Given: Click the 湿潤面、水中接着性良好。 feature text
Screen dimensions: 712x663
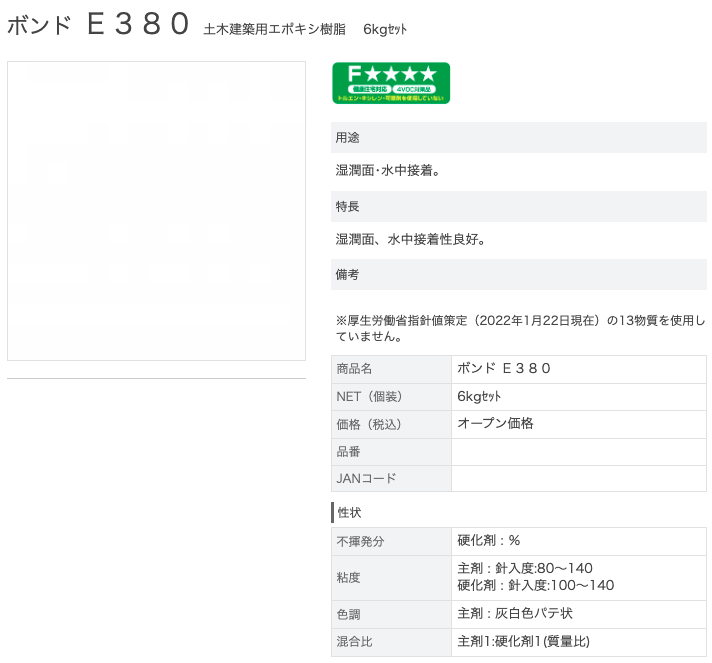Looking at the screenshot, I should 410,239.
